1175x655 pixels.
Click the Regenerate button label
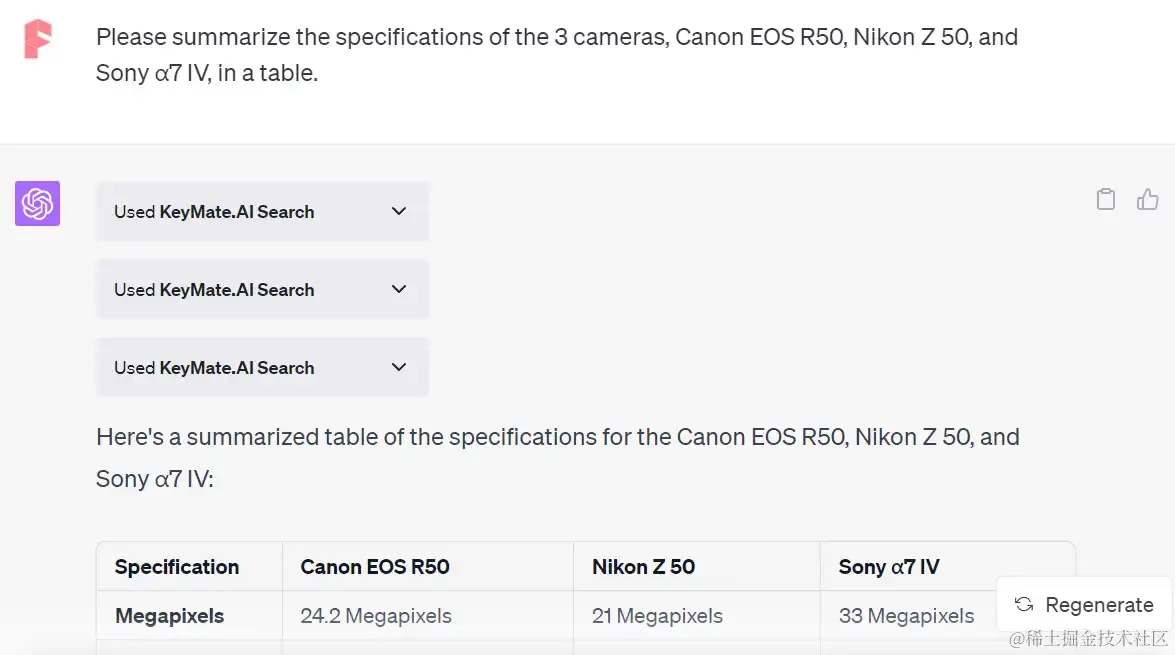tap(1099, 605)
